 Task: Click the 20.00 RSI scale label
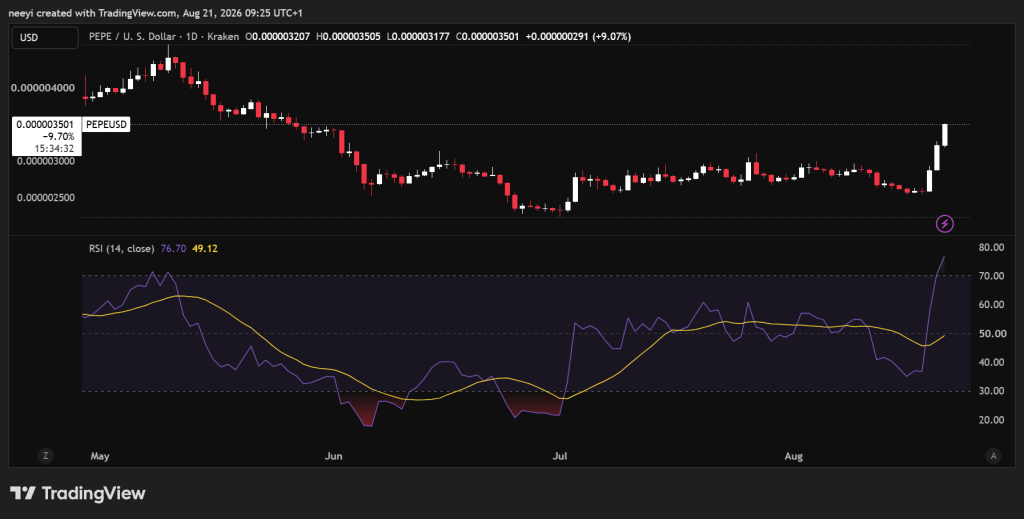(x=991, y=419)
